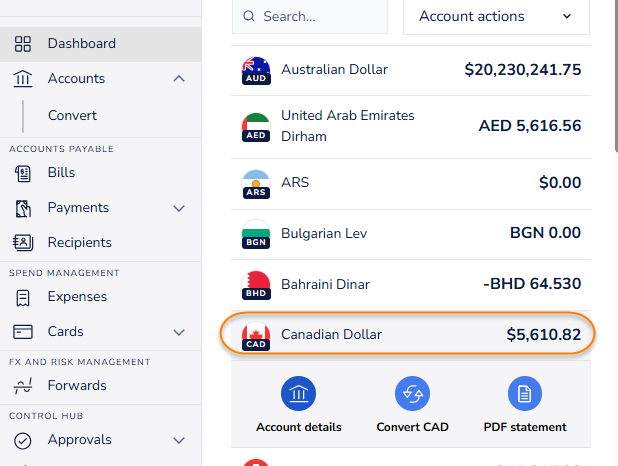
Task: Open the Convert sidebar item
Action: point(72,115)
